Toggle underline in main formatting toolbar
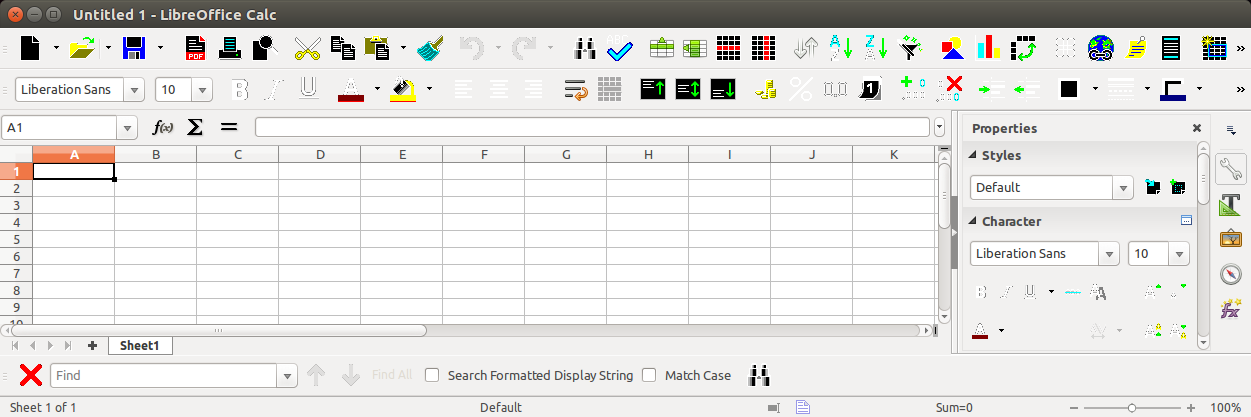 [x=308, y=90]
